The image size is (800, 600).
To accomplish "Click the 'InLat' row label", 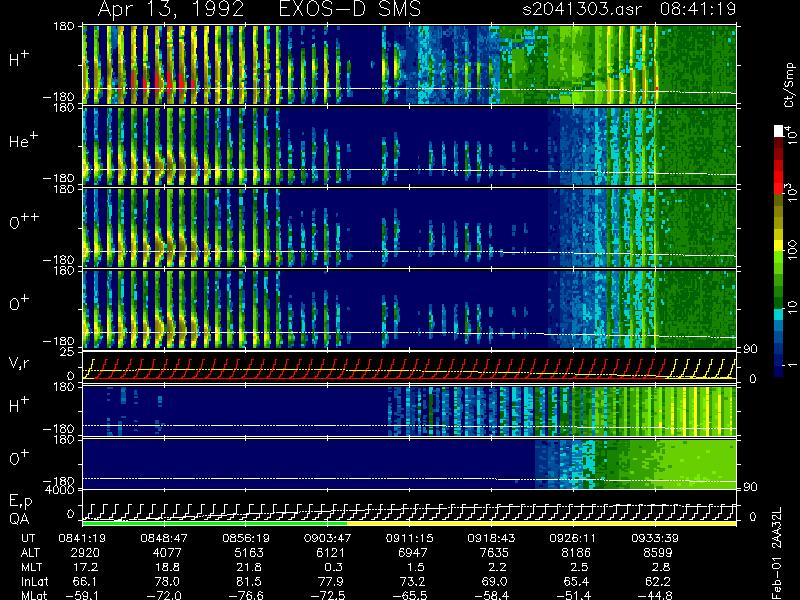I will (34, 581).
